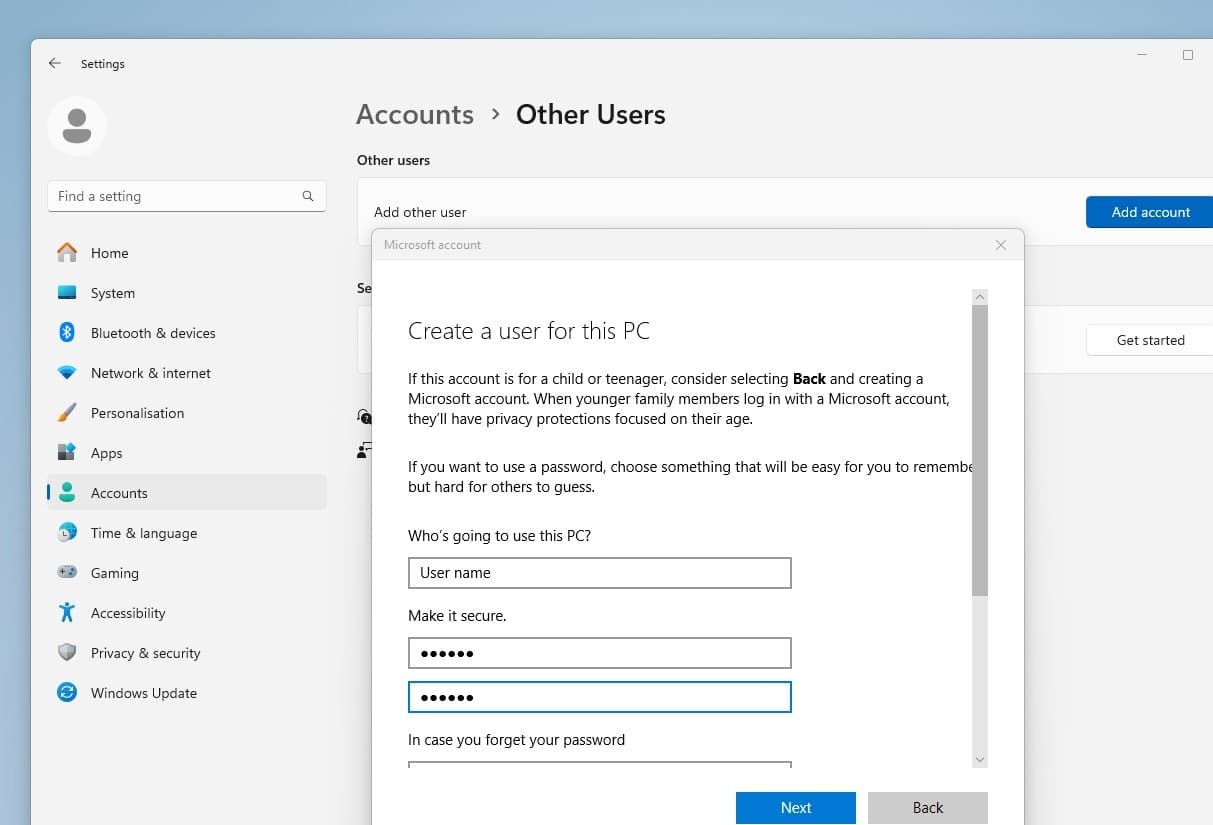The image size is (1213, 825).
Task: Click the Personalisation paintbrush icon
Action: (x=67, y=413)
